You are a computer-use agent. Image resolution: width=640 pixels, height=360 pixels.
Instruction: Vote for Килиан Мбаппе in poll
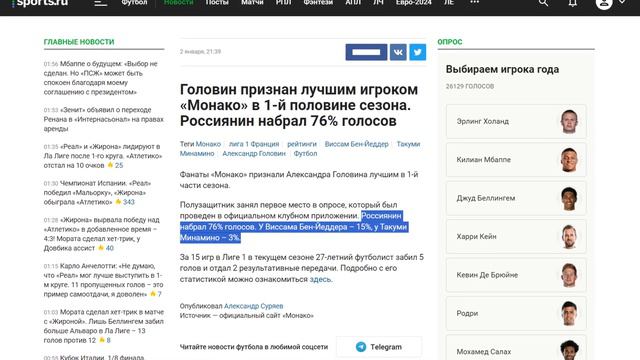(516, 160)
